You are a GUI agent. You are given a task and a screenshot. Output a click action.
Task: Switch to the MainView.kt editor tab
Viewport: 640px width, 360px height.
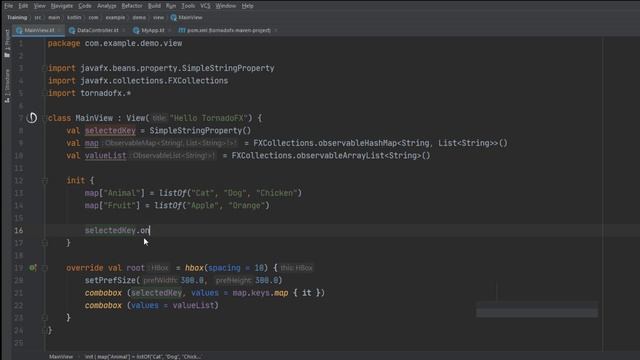point(39,30)
